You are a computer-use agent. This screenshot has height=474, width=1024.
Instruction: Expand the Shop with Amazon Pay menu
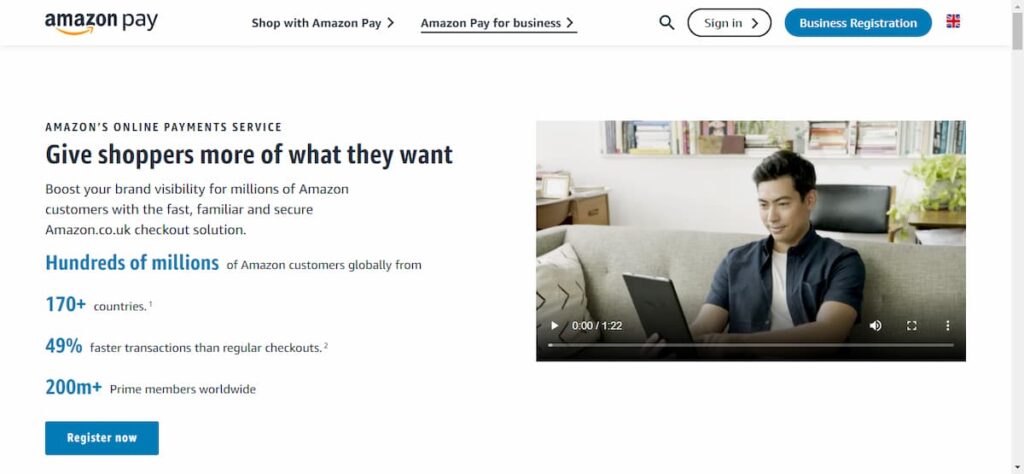pos(323,23)
